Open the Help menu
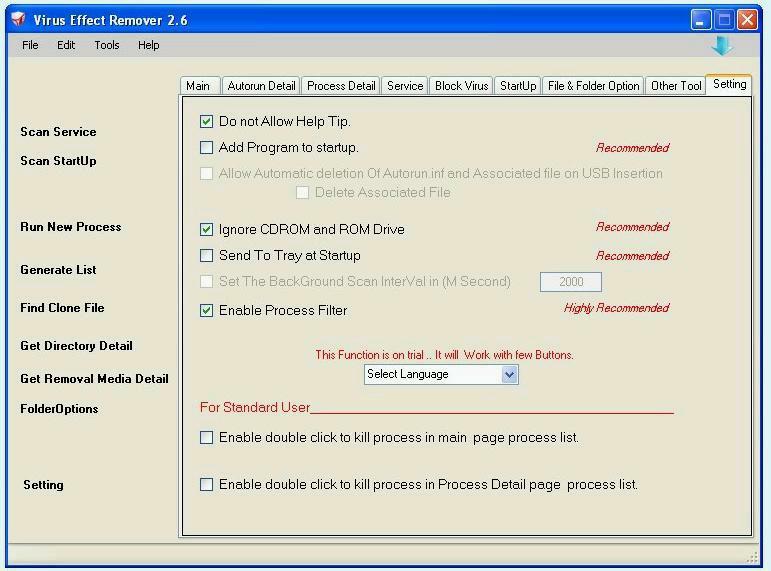Viewport: 771px width, 571px height. (x=148, y=45)
